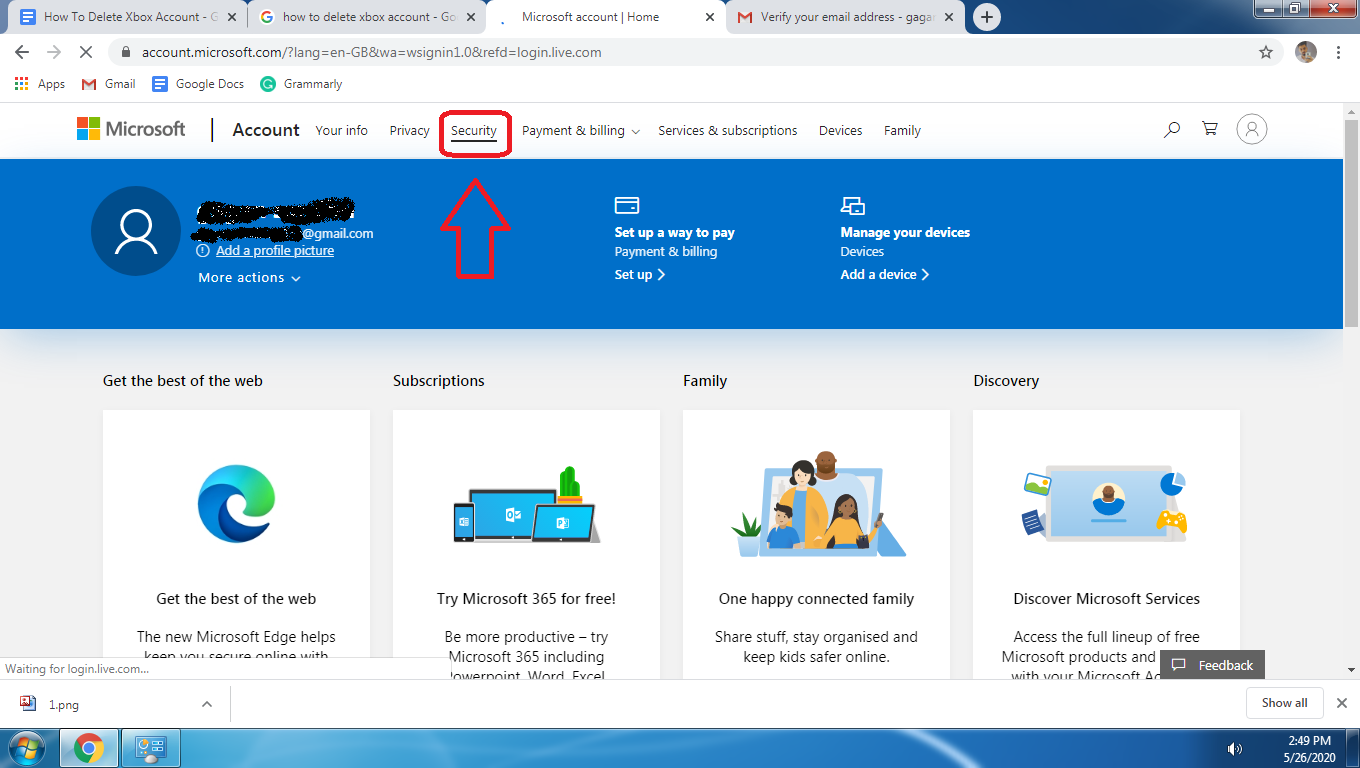This screenshot has height=768, width=1360.
Task: Open the Google Docs bookmark
Action: pyautogui.click(x=198, y=84)
